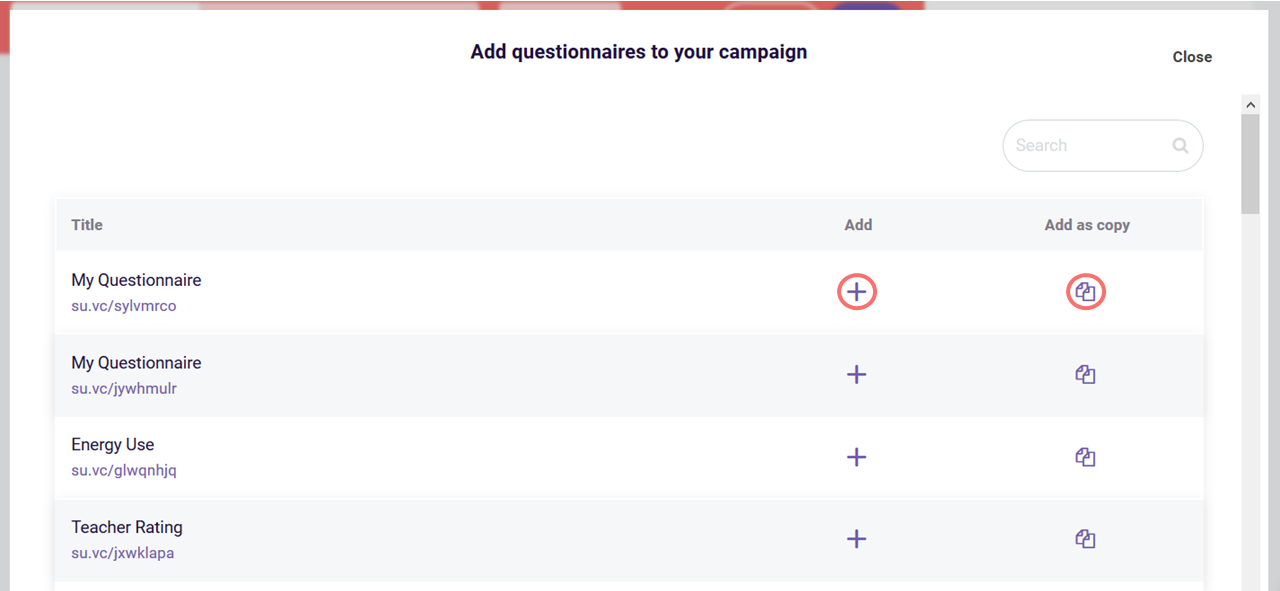Open the su.vc/glwqnhjq link
Viewport: 1280px width, 591px height.
[x=123, y=470]
